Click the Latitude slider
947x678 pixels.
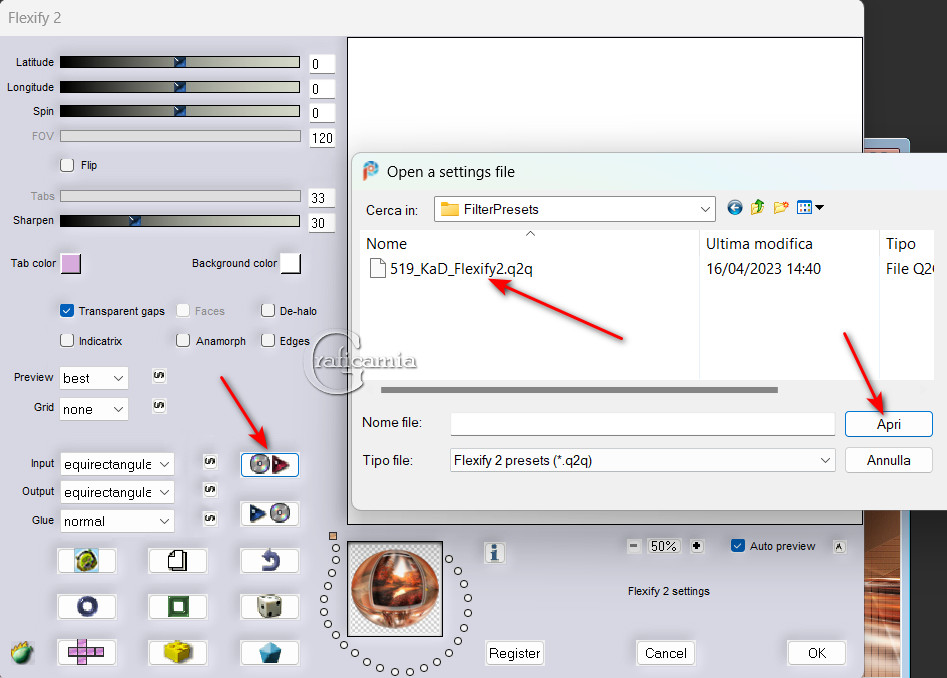(180, 62)
